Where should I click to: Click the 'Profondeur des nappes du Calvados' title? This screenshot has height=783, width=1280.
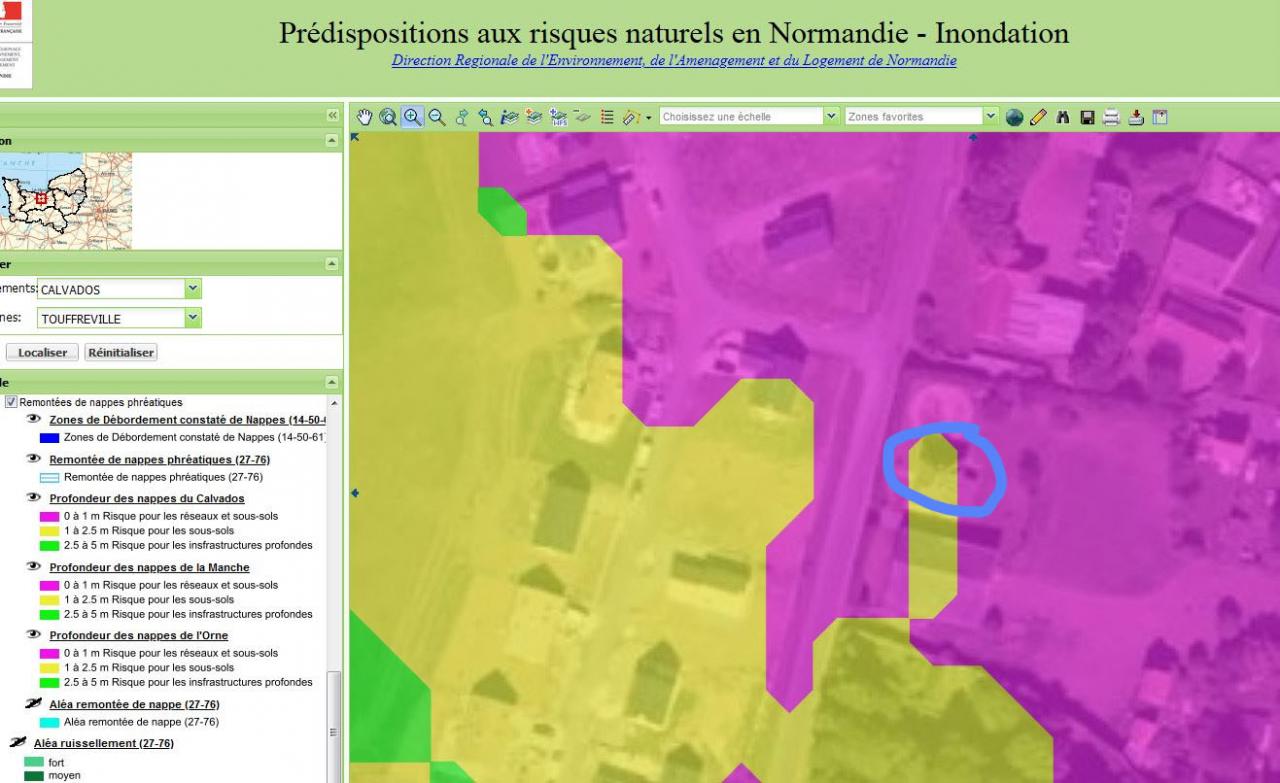147,498
